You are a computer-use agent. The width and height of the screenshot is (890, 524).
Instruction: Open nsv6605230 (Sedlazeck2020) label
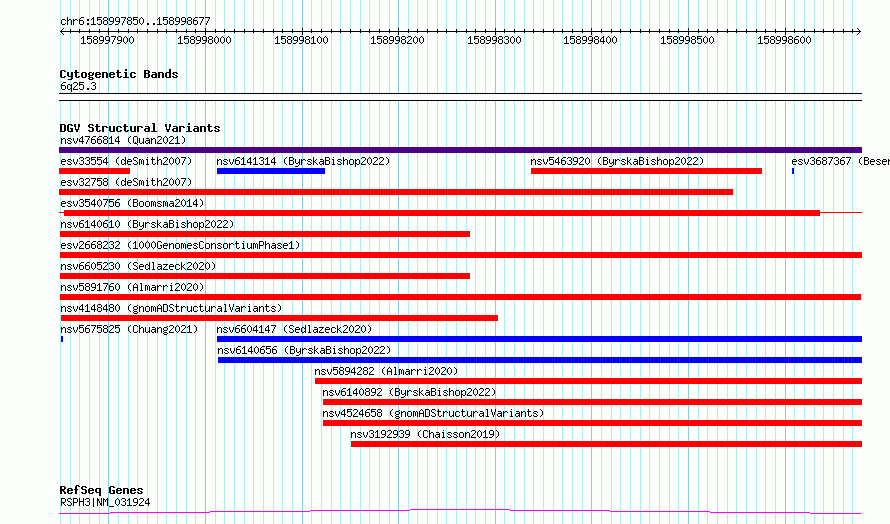(138, 266)
